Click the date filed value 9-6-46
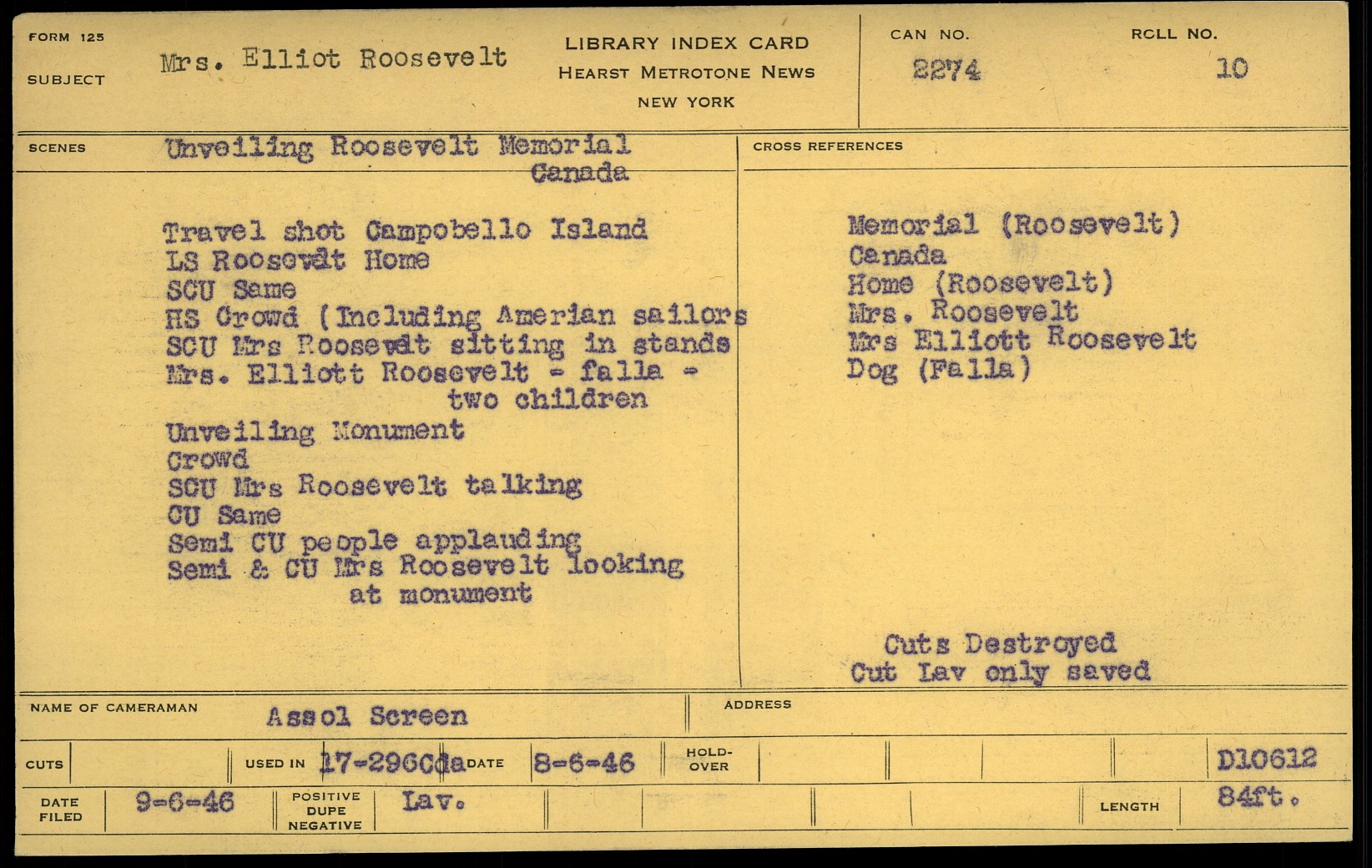The image size is (1372, 868). point(184,803)
